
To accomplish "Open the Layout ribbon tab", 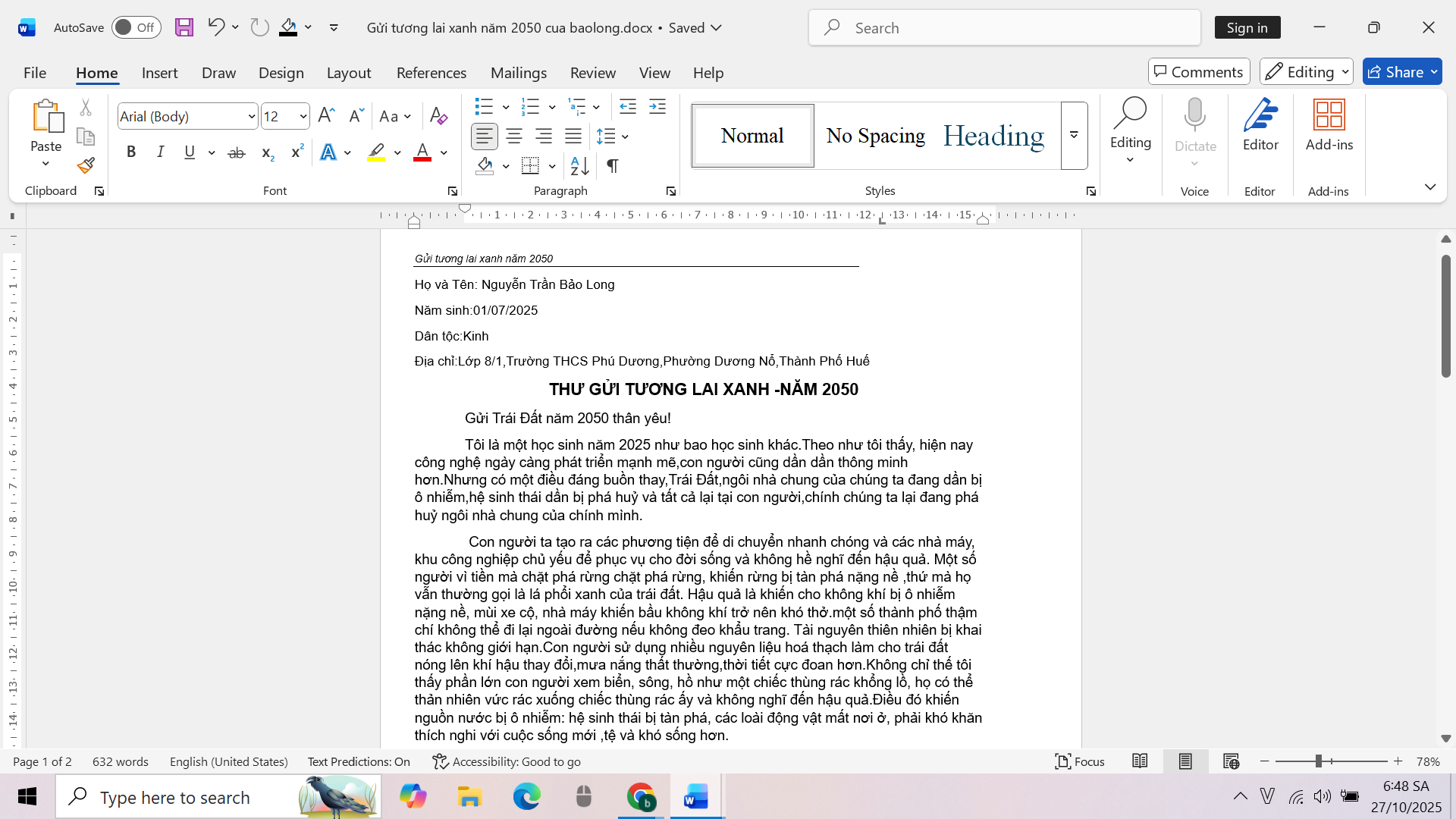I will [349, 73].
